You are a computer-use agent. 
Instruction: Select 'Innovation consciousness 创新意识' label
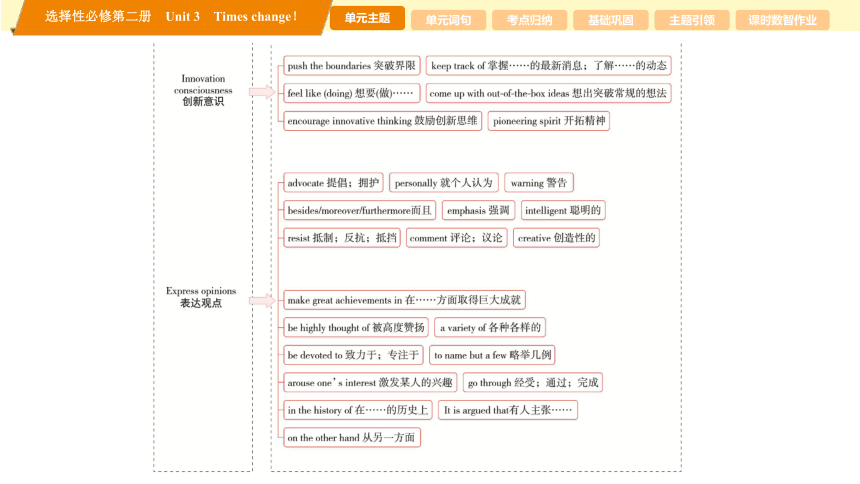[203, 90]
